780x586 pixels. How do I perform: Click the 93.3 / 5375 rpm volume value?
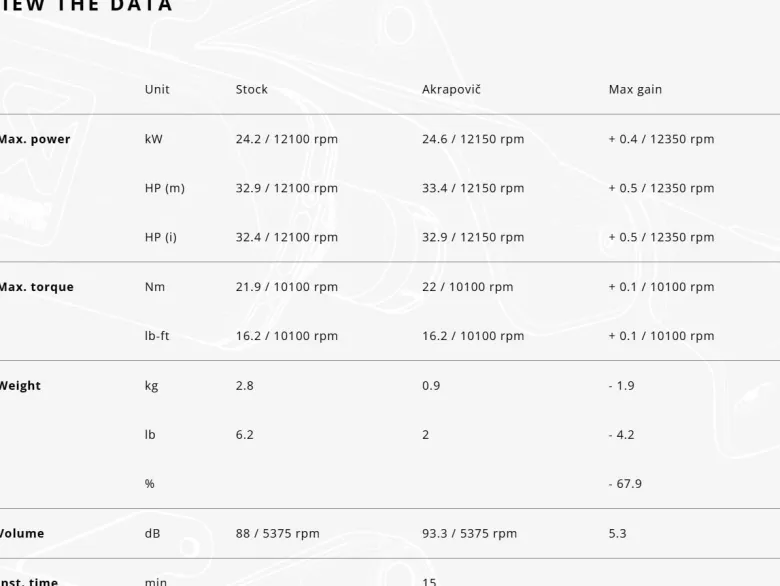pyautogui.click(x=470, y=533)
